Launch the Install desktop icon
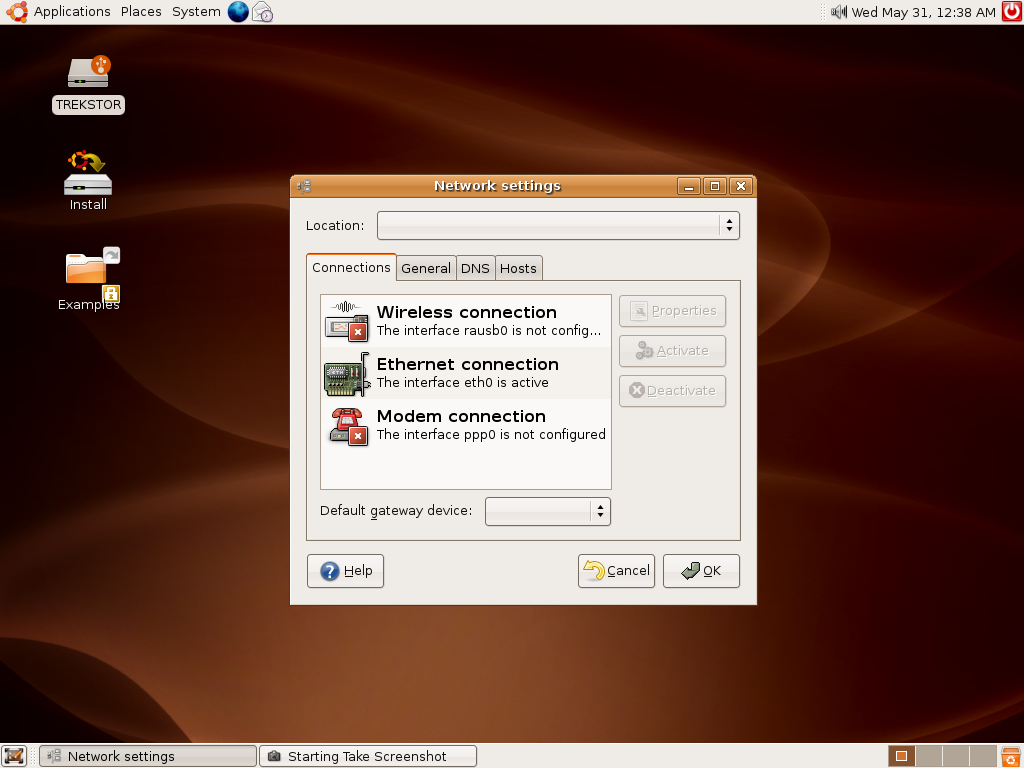 (88, 173)
